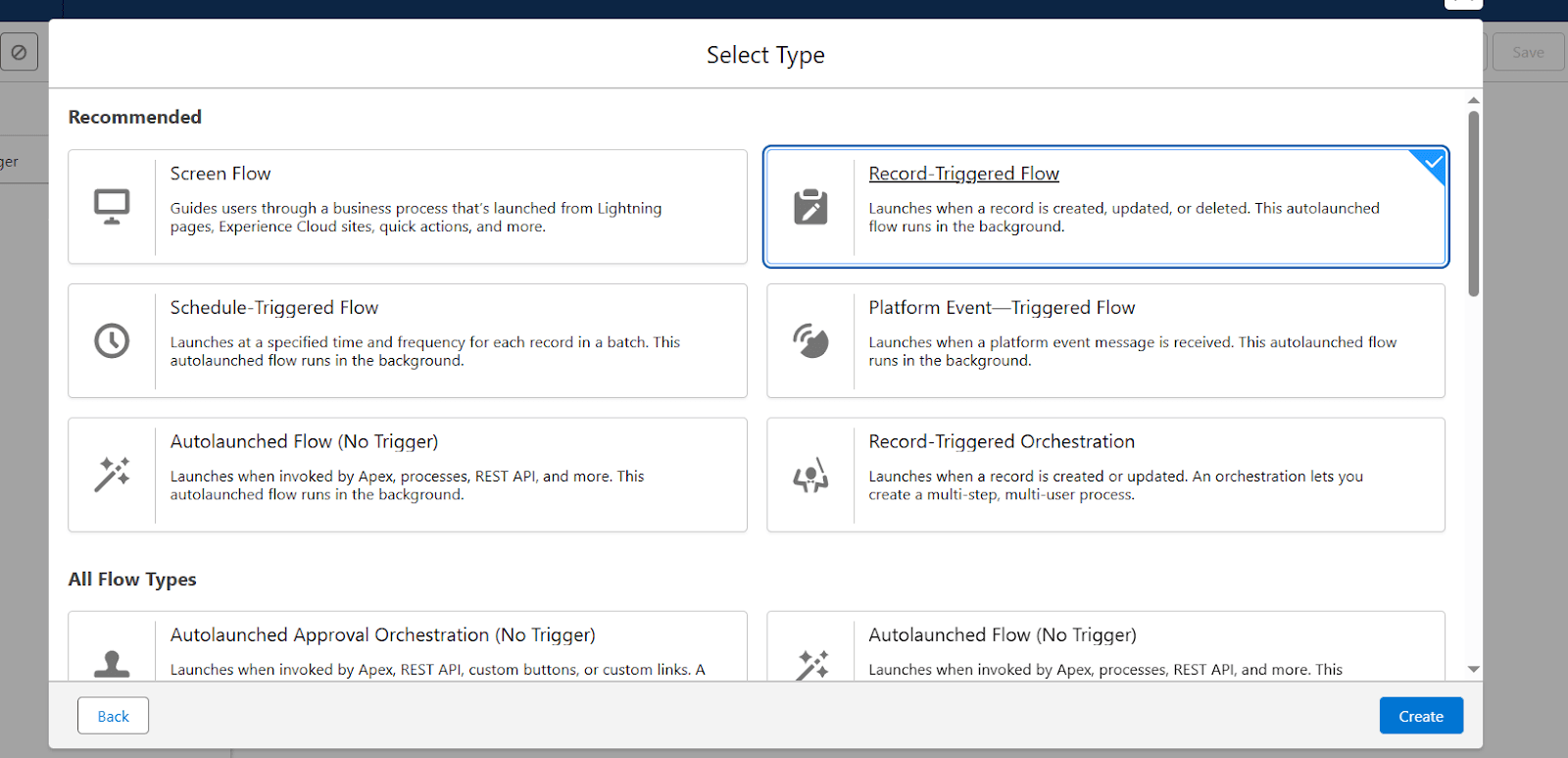Click the blue Create button
1568x758 pixels.
[1421, 716]
